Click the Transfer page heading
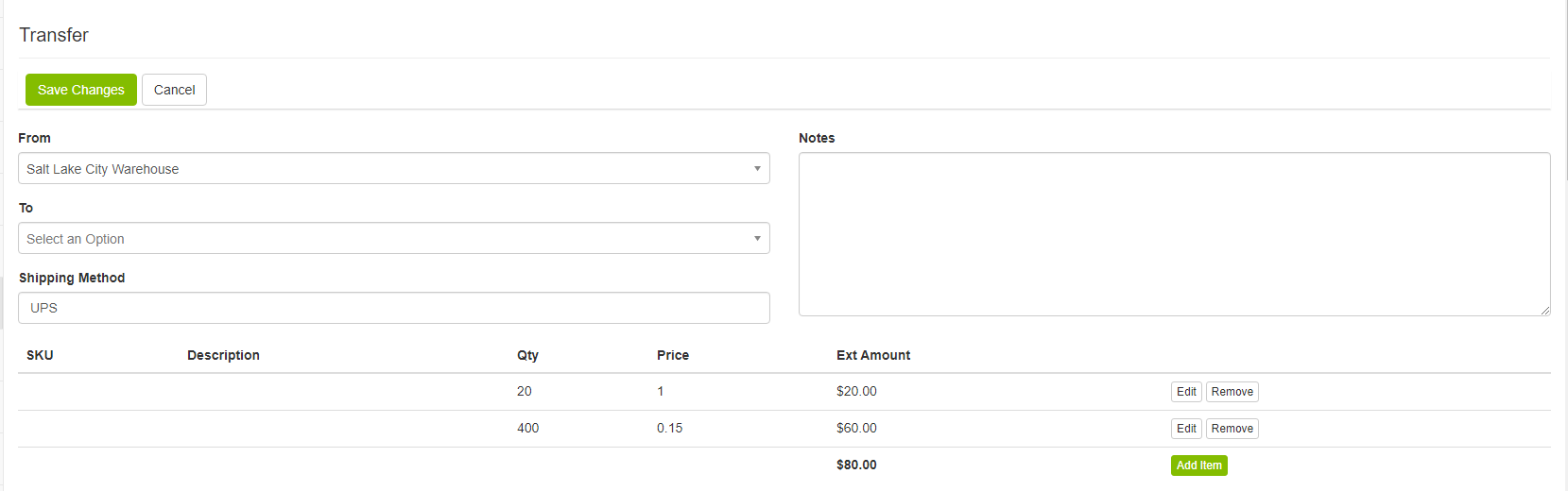 54,35
